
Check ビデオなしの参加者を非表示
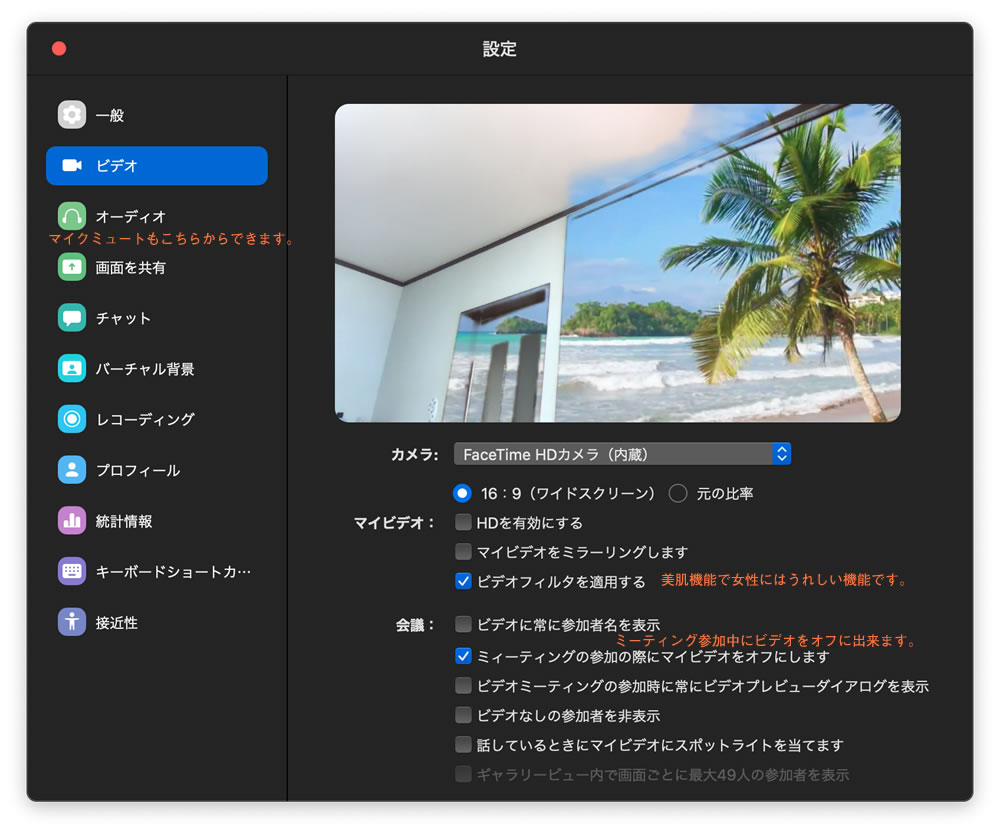click(463, 715)
